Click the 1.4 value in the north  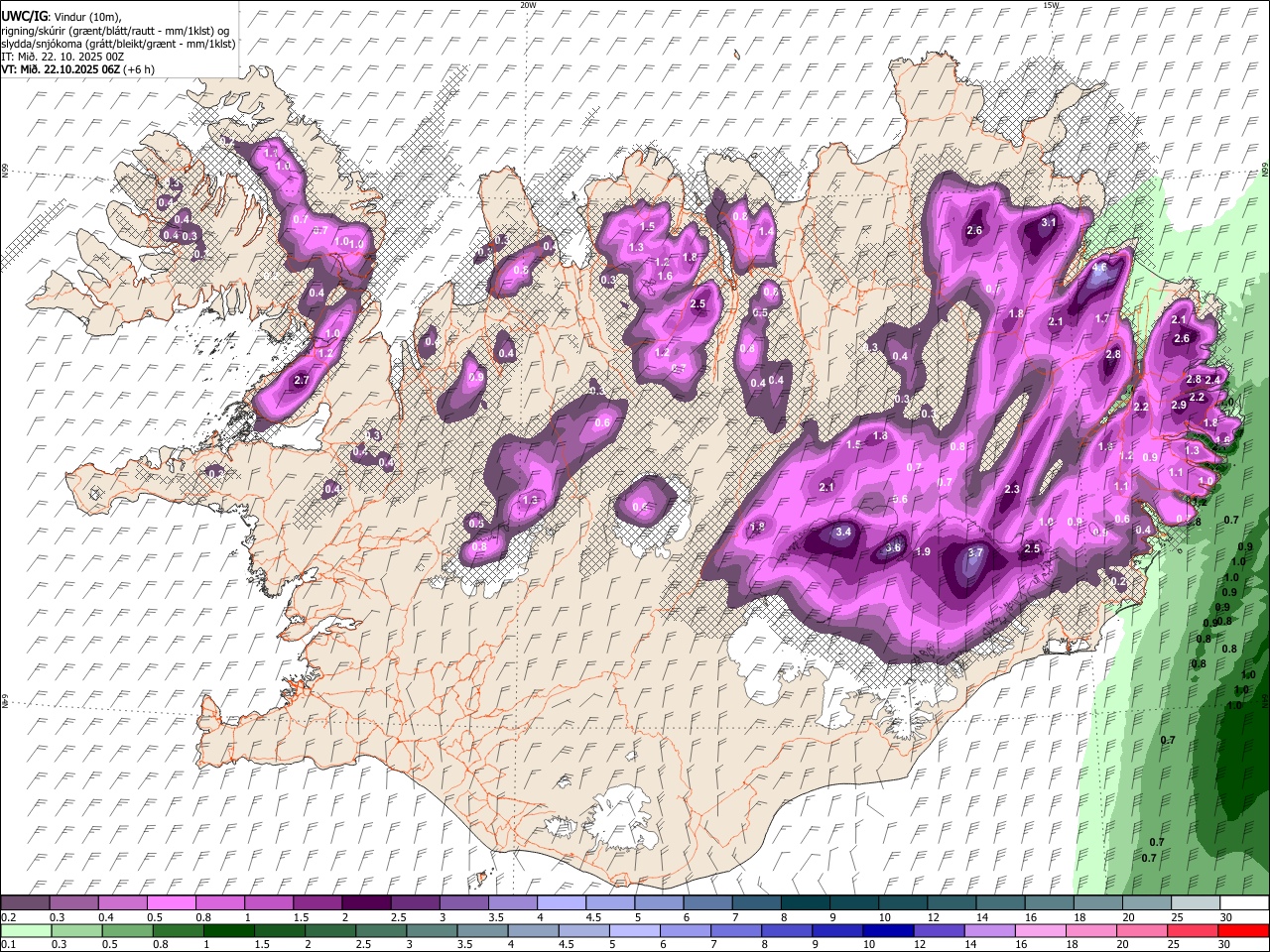[765, 232]
